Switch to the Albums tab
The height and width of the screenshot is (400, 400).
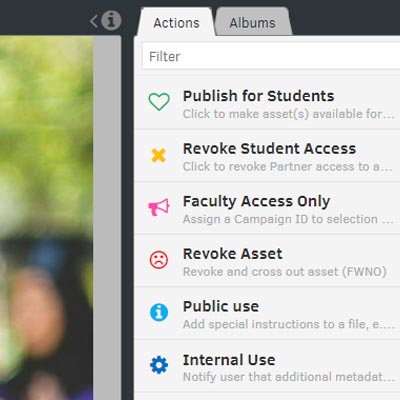253,23
